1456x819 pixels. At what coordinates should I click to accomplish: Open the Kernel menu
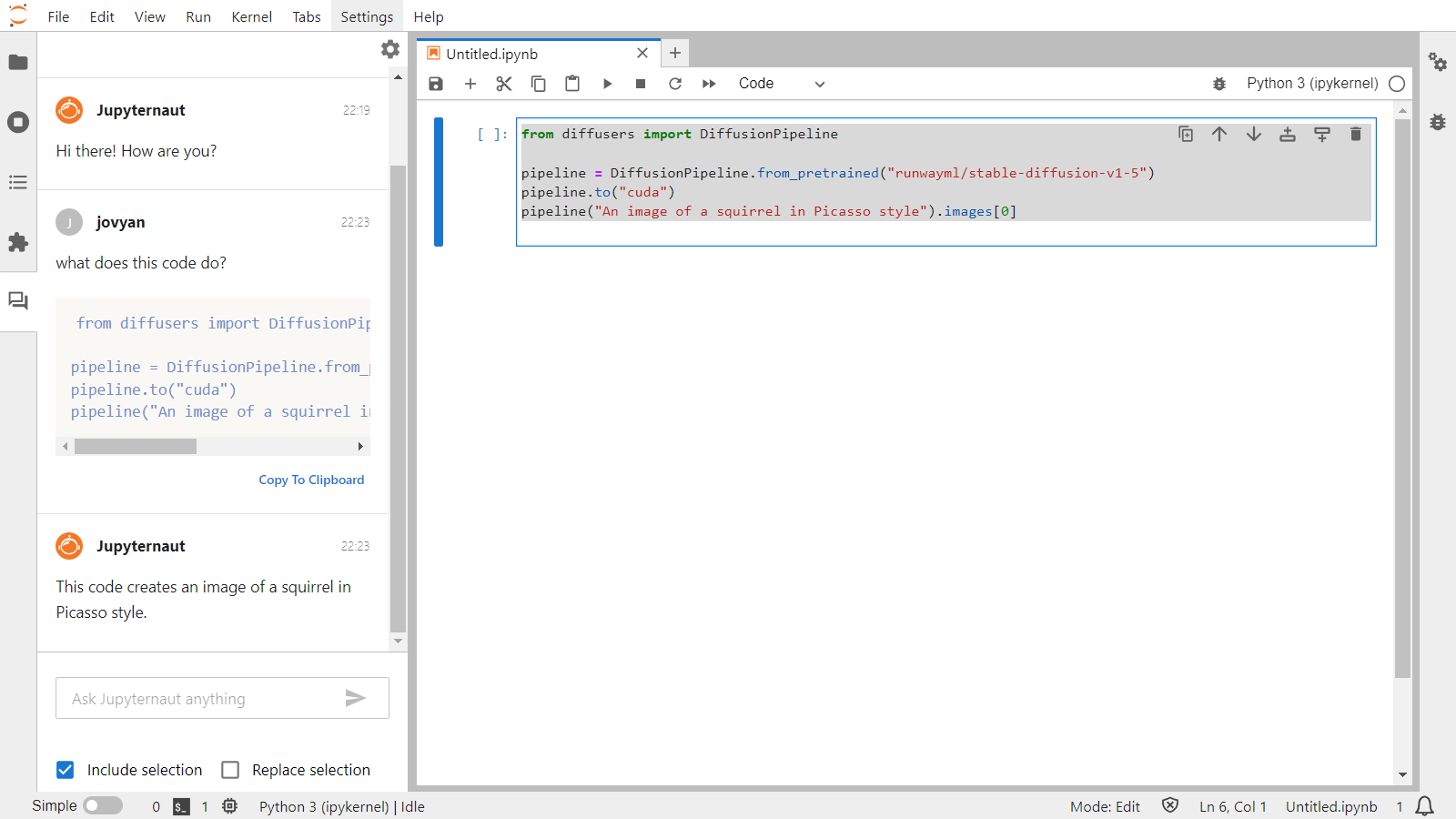251,15
